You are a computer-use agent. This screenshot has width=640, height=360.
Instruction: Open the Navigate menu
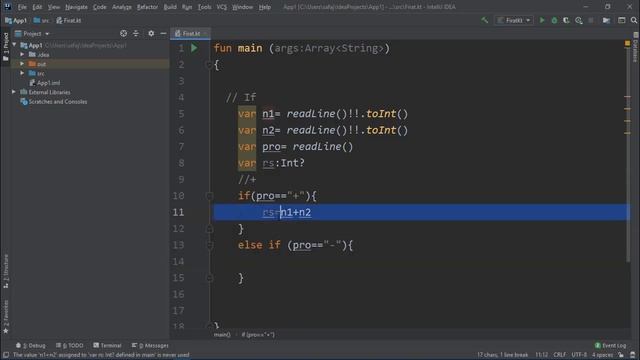(76, 7)
